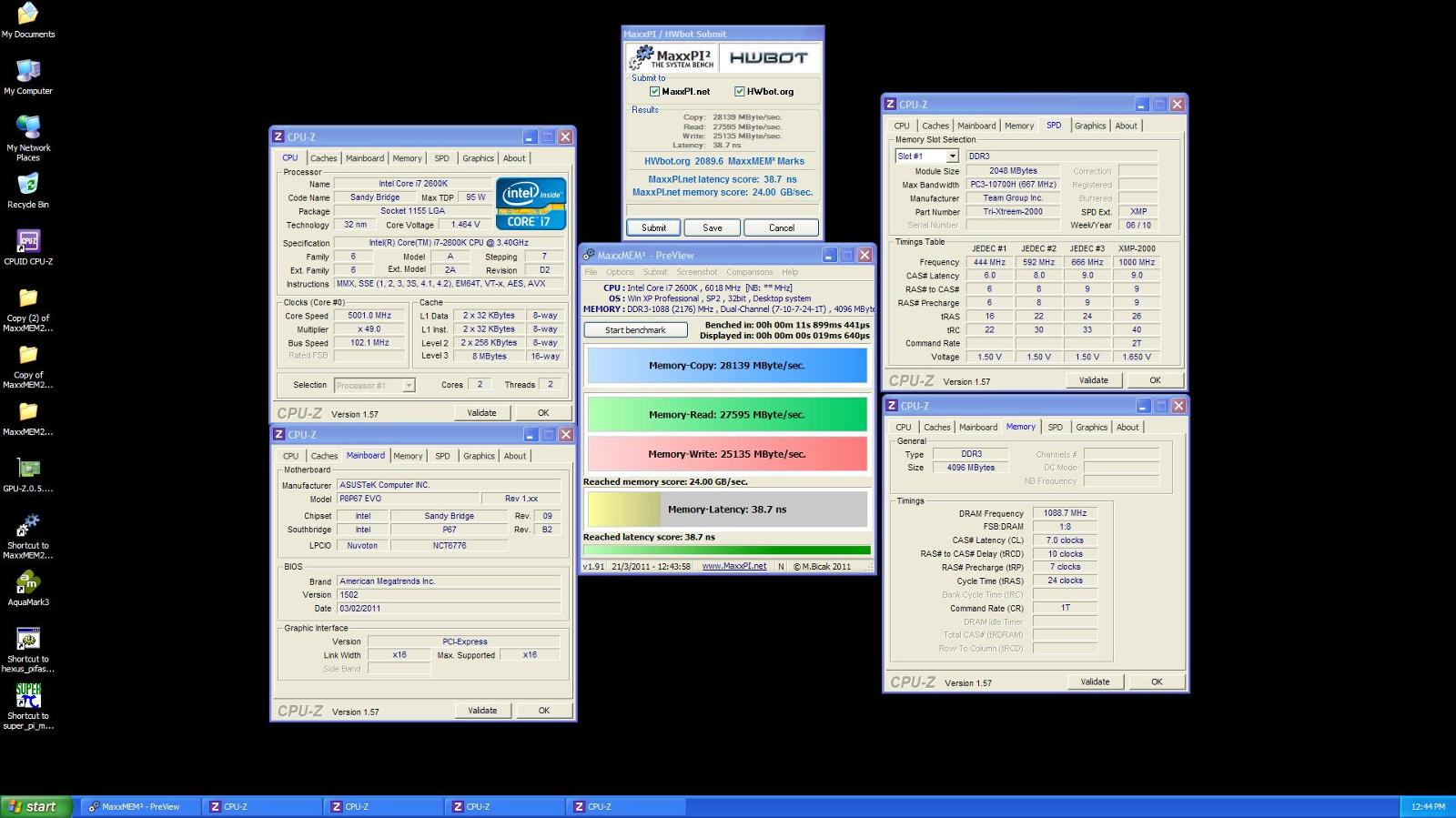
Task: Open Caches tab in CPU-Z CPU window
Action: click(323, 158)
